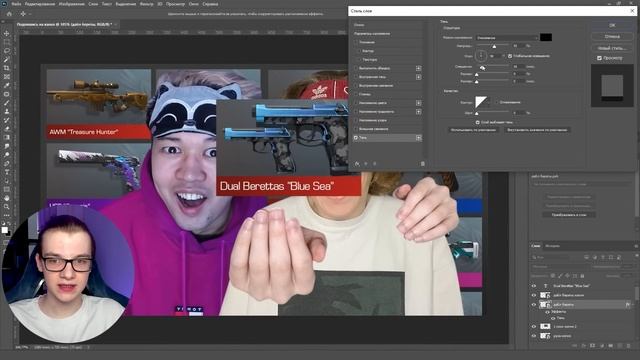Image resolution: width=640 pixels, height=360 pixels.
Task: Select the Move tool in the toolbar
Action: click(x=7, y=33)
